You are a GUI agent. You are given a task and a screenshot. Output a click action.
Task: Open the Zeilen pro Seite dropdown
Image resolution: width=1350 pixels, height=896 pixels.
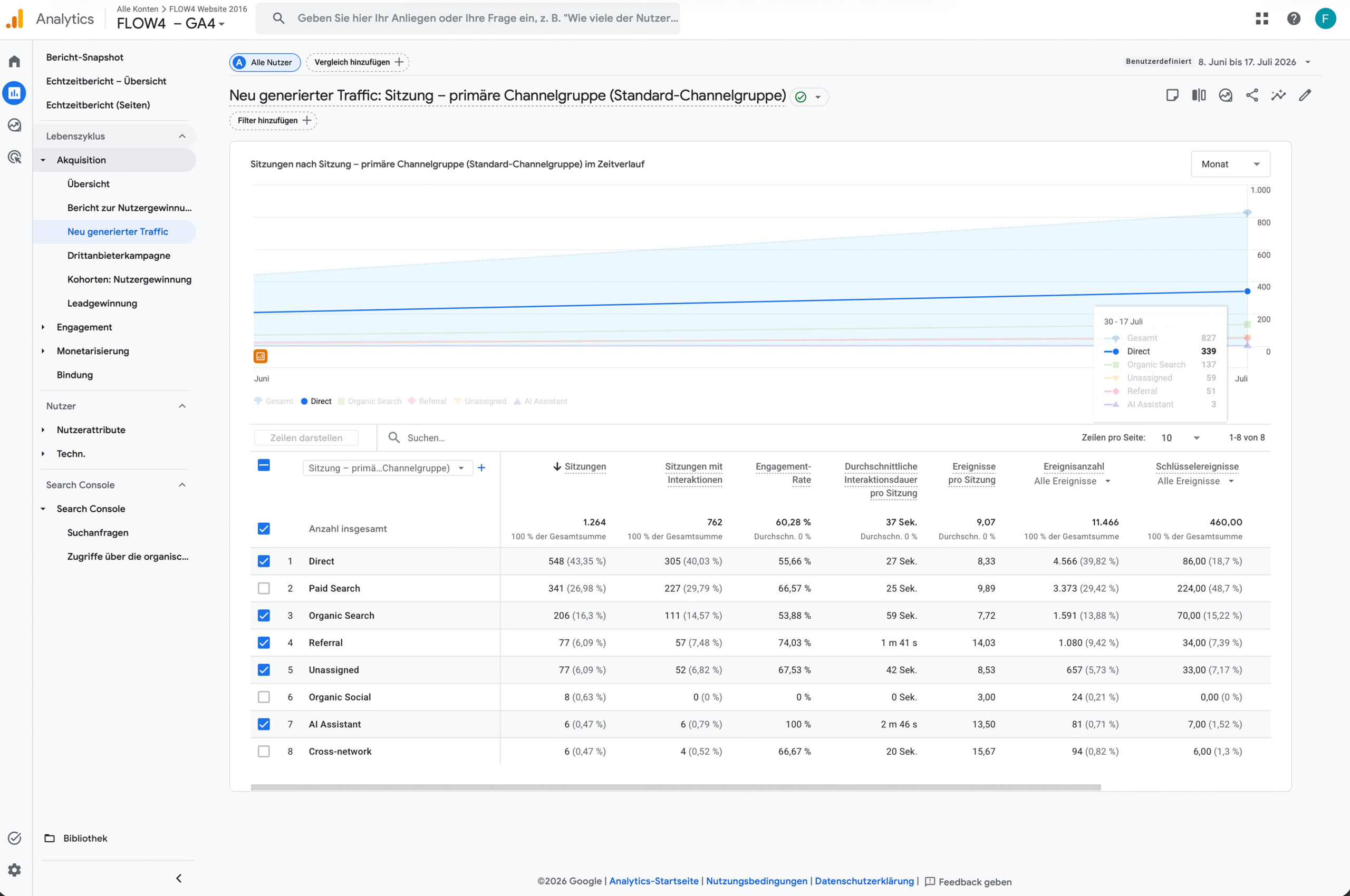1180,437
